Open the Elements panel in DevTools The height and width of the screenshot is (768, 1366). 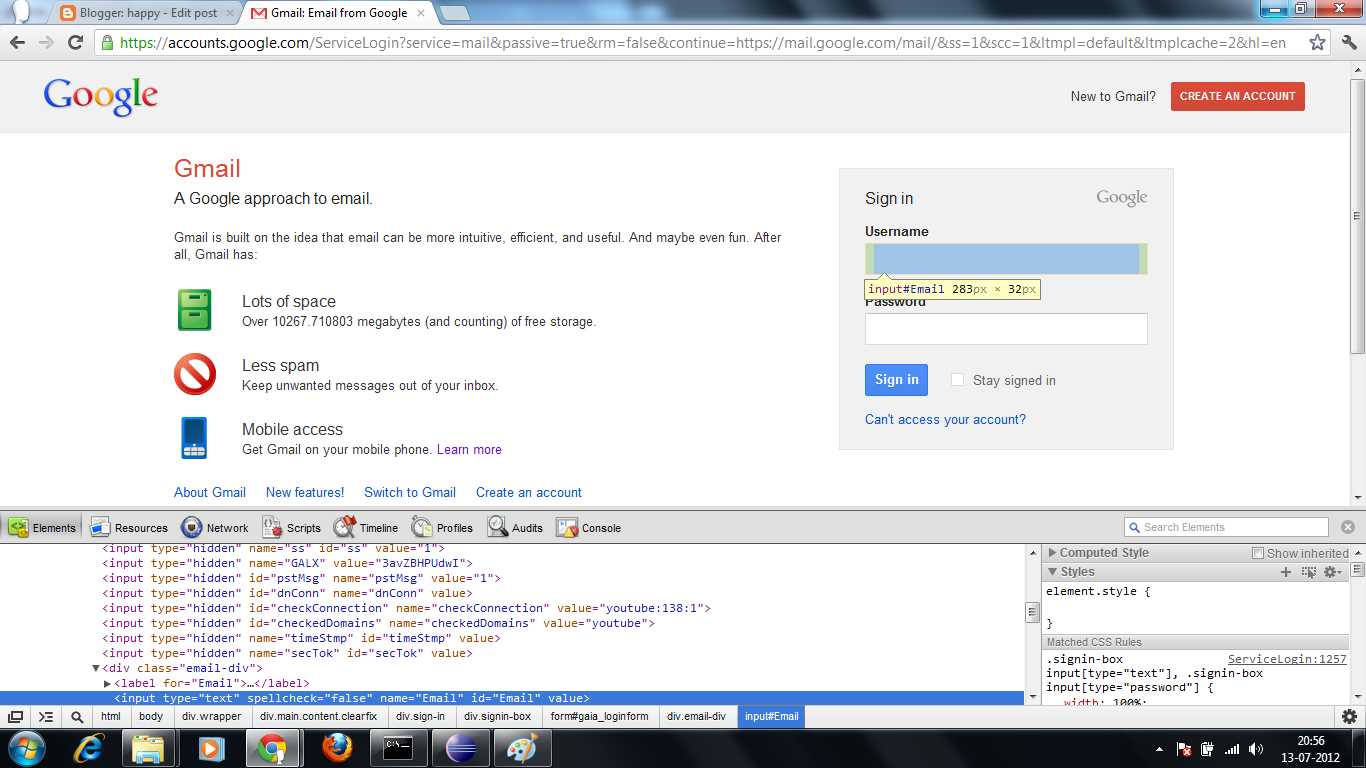pos(42,527)
